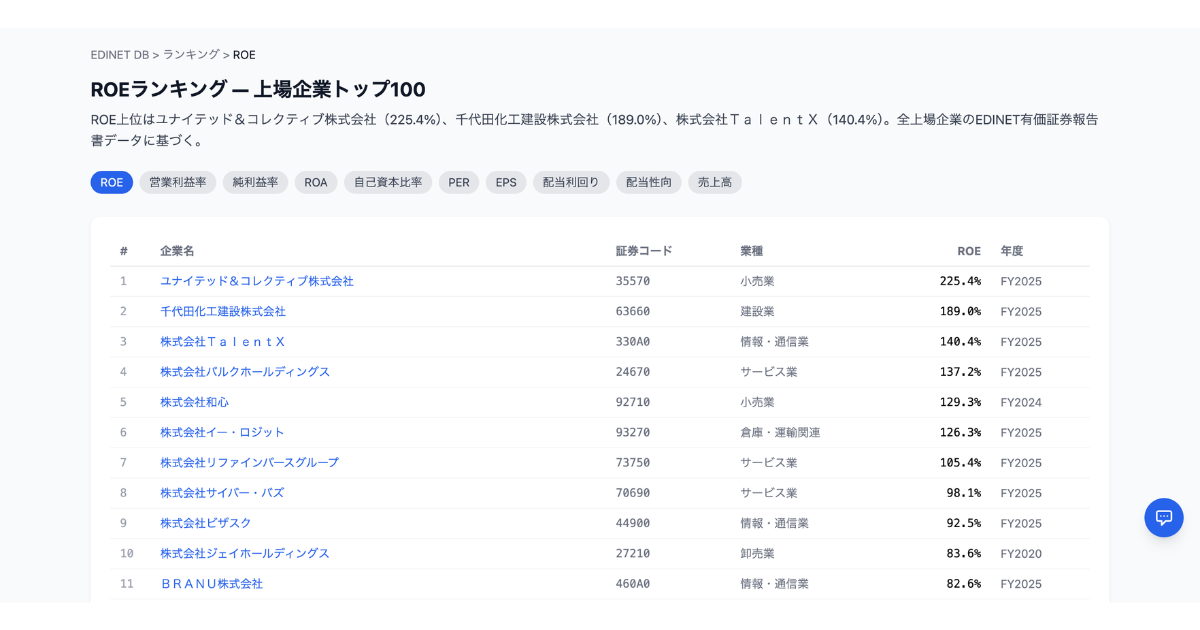The height and width of the screenshot is (630, 1200).
Task: Select the ROE ranking tab
Action: click(x=111, y=182)
